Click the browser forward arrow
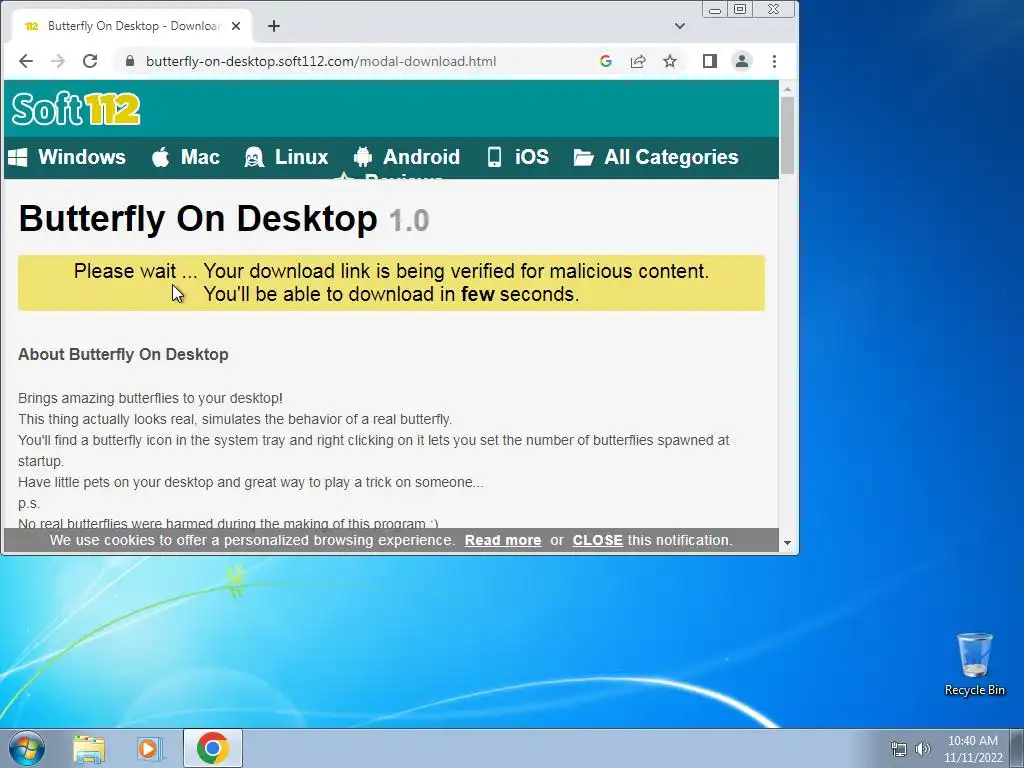The image size is (1024, 768). point(58,61)
